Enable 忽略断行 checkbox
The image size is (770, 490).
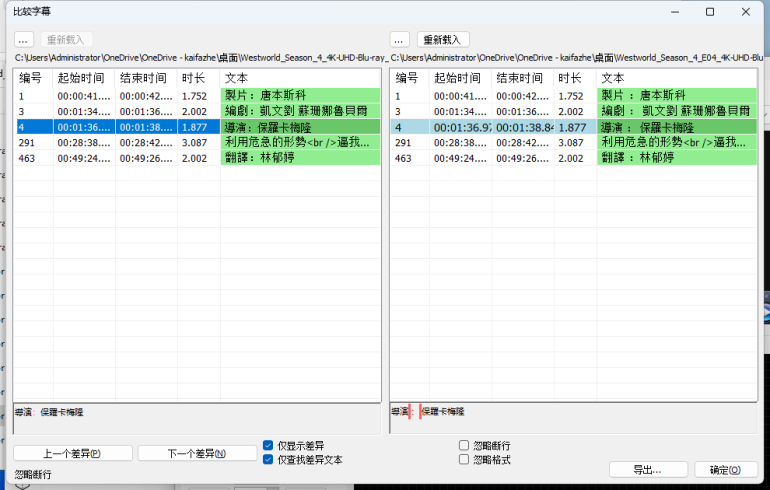[x=464, y=445]
